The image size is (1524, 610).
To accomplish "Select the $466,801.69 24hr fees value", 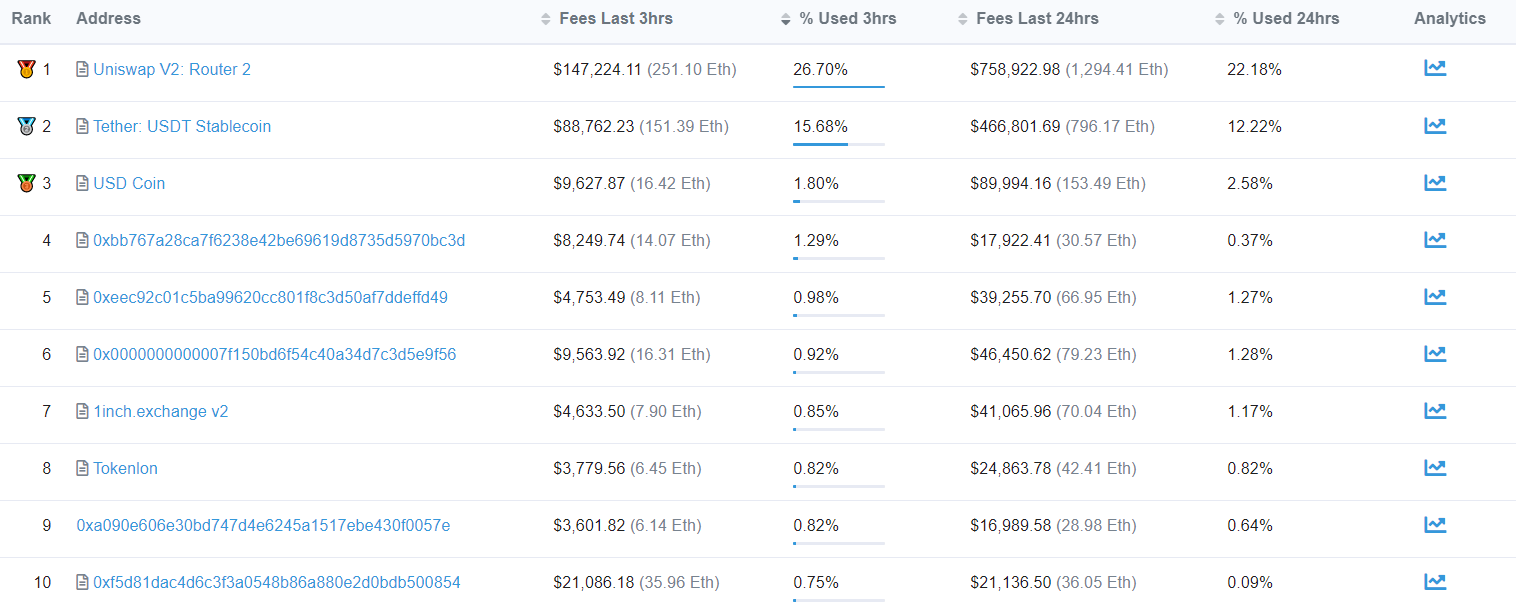I will click(x=1015, y=126).
